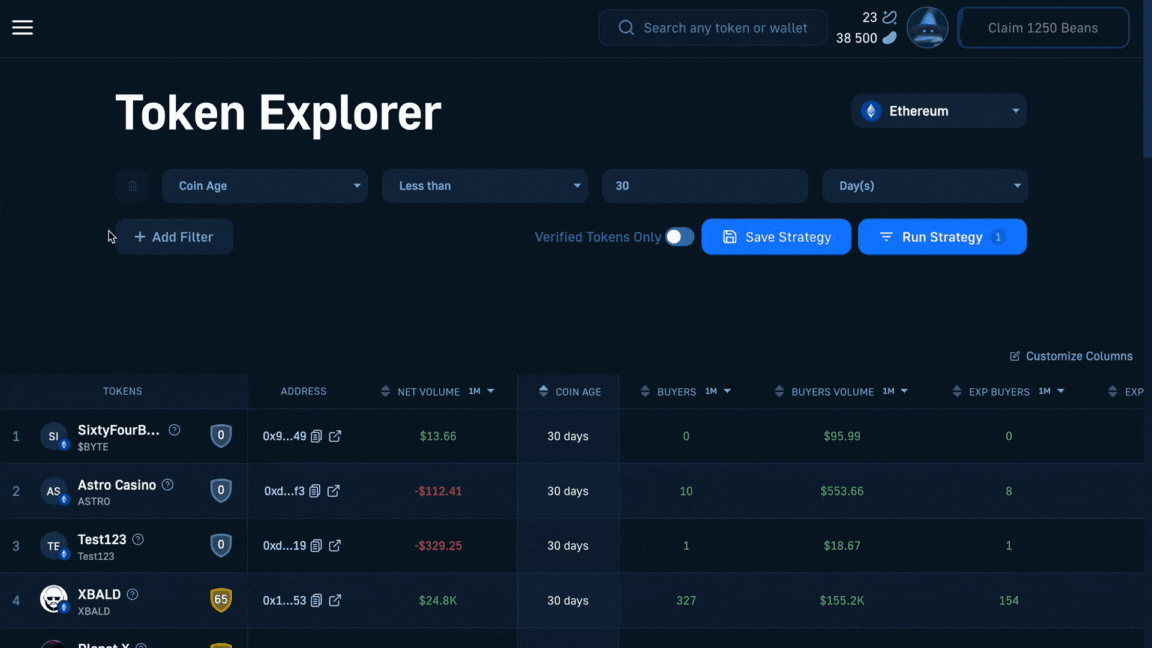Click the TOKENS column header
The image size is (1152, 648).
point(123,392)
